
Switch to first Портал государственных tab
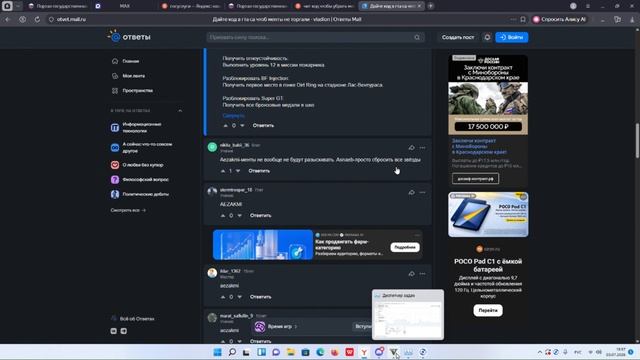click(58, 6)
